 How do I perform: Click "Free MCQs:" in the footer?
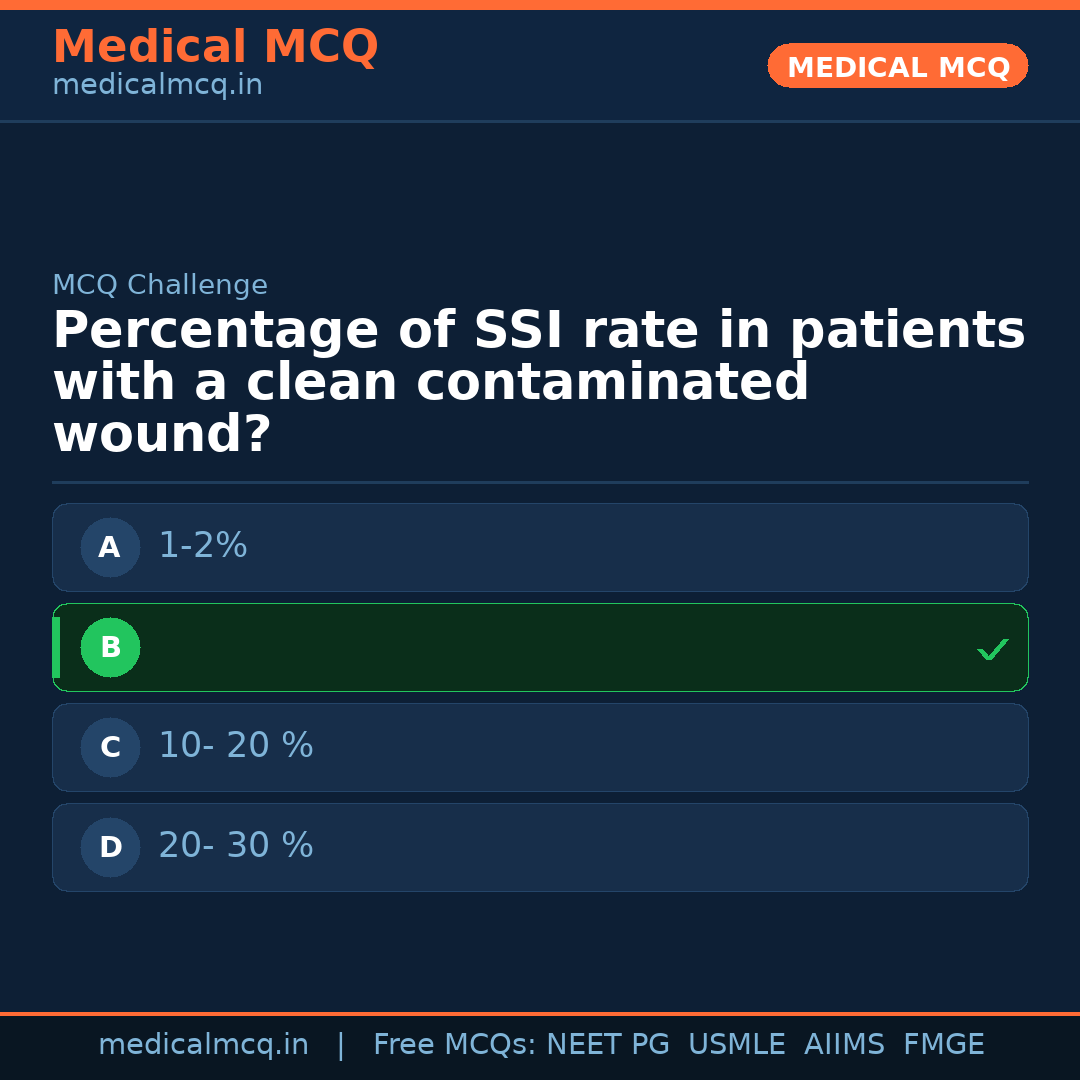click(454, 1045)
